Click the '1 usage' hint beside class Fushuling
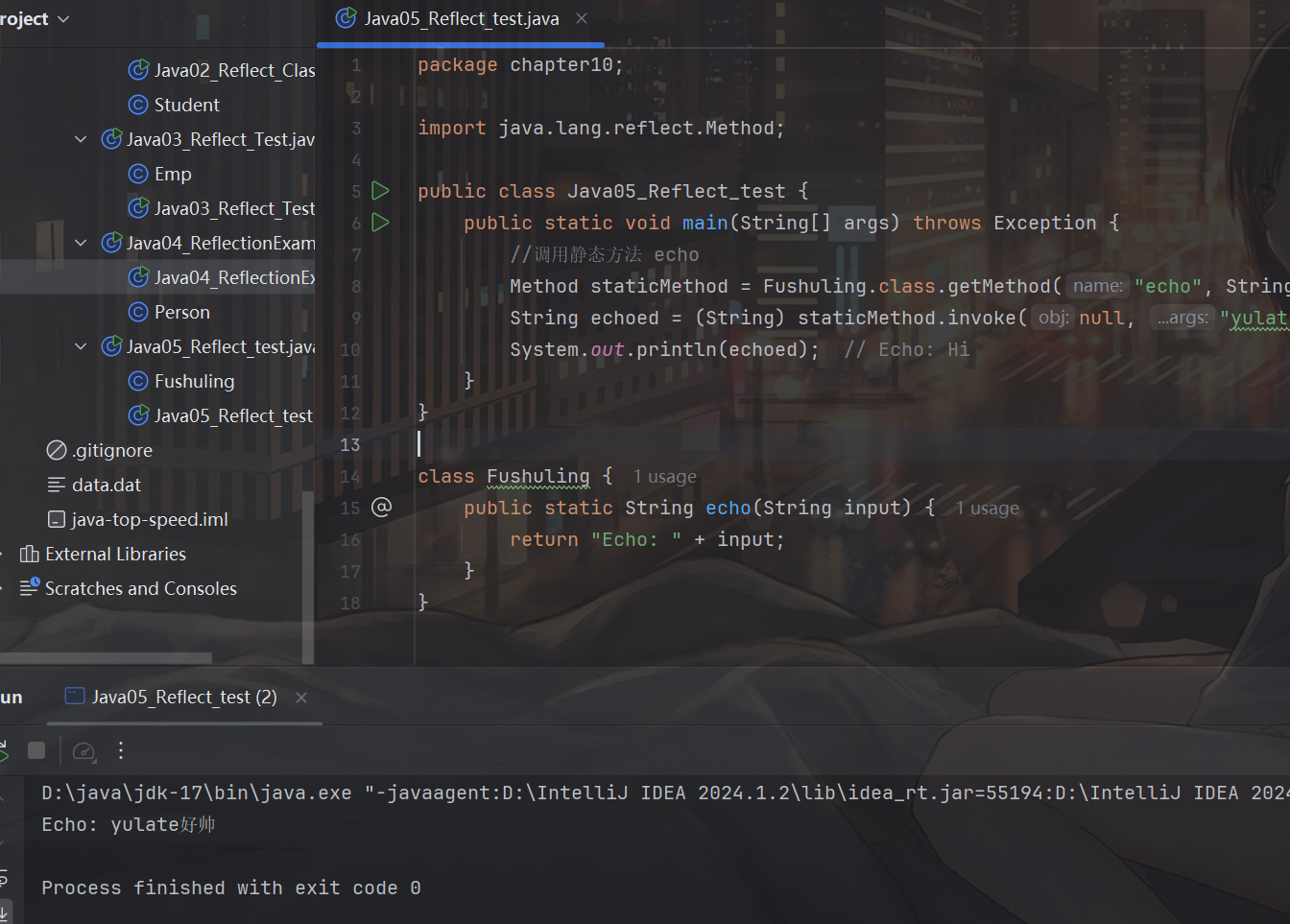This screenshot has width=1290, height=924. pos(664,477)
